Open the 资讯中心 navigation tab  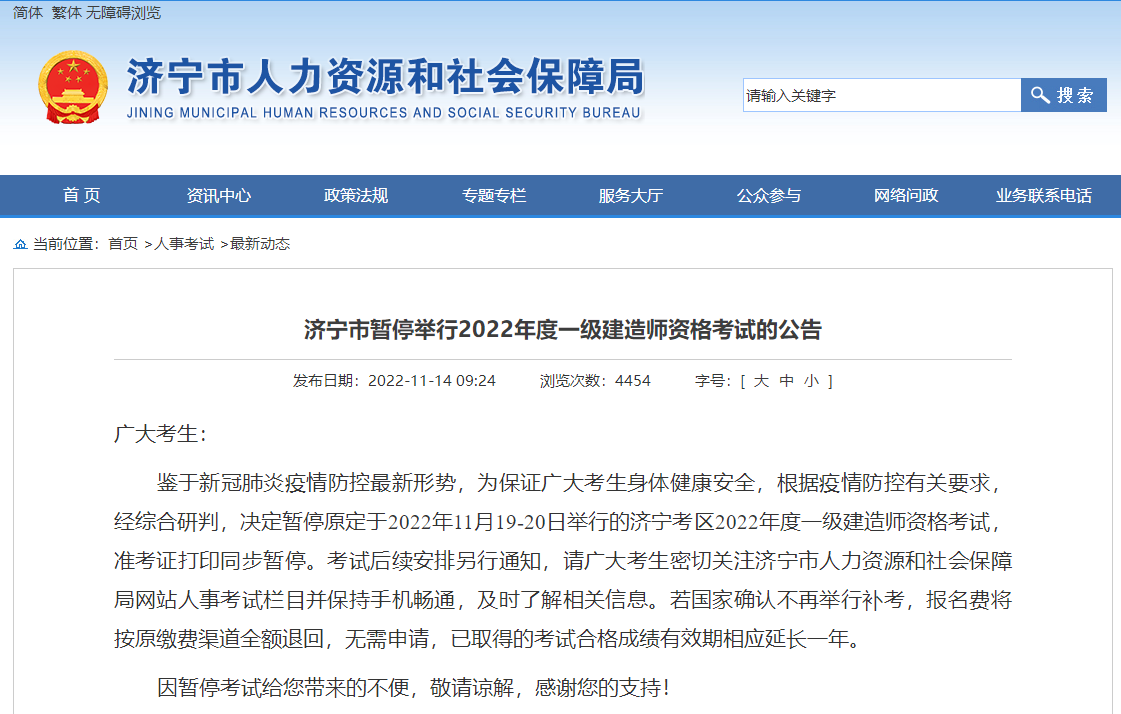218,196
